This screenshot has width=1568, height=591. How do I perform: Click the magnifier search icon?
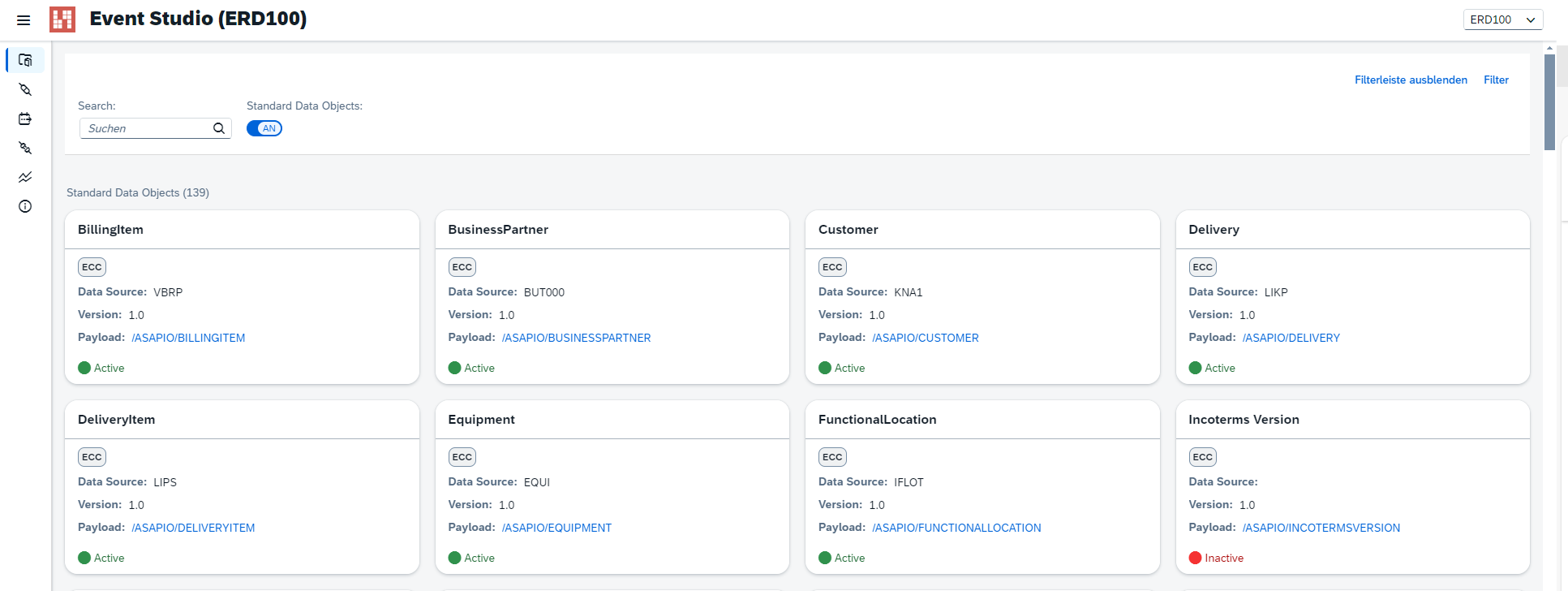click(x=219, y=128)
